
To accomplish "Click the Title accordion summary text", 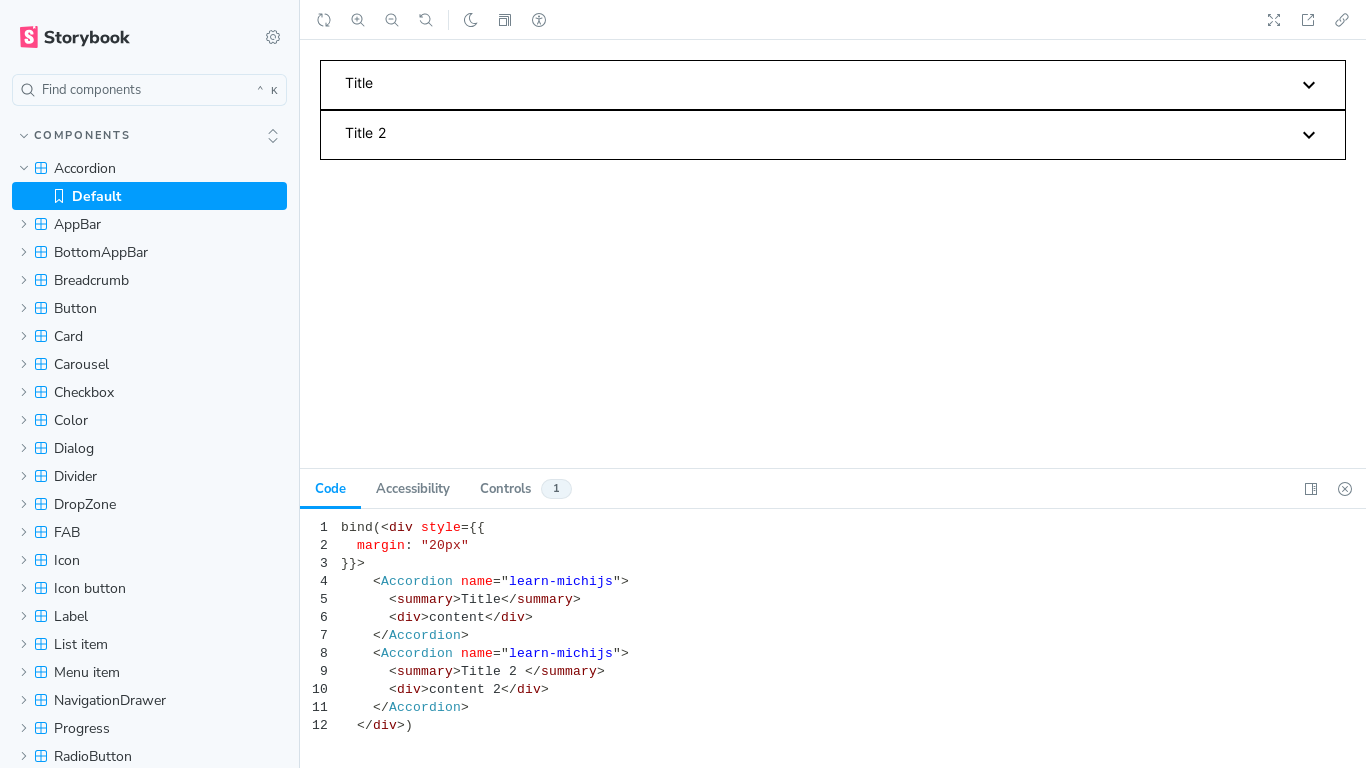I will pyautogui.click(x=359, y=83).
